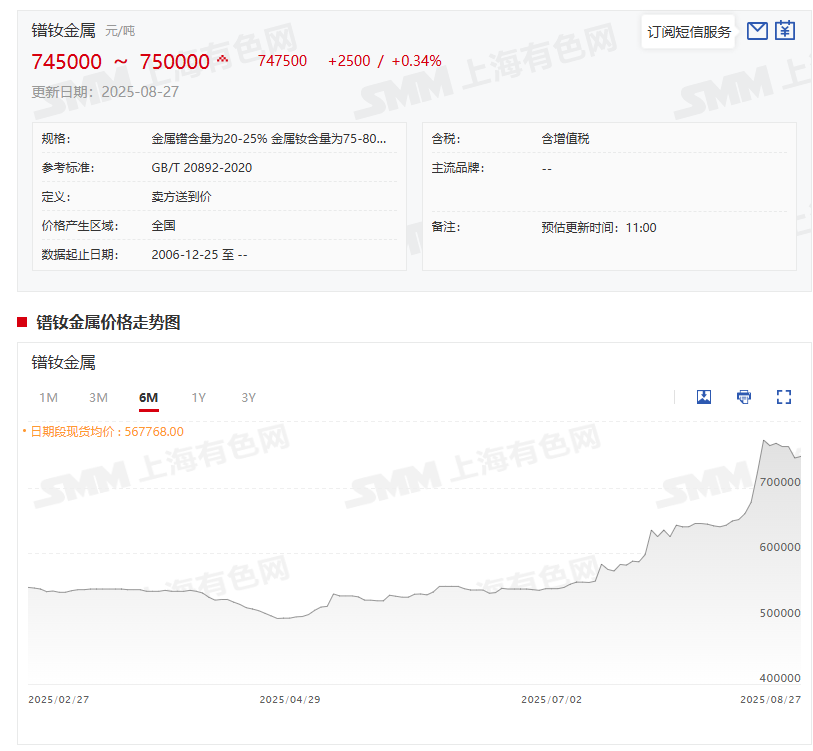This screenshot has width=813, height=751.
Task: Save the chart as an image
Action: tap(704, 397)
